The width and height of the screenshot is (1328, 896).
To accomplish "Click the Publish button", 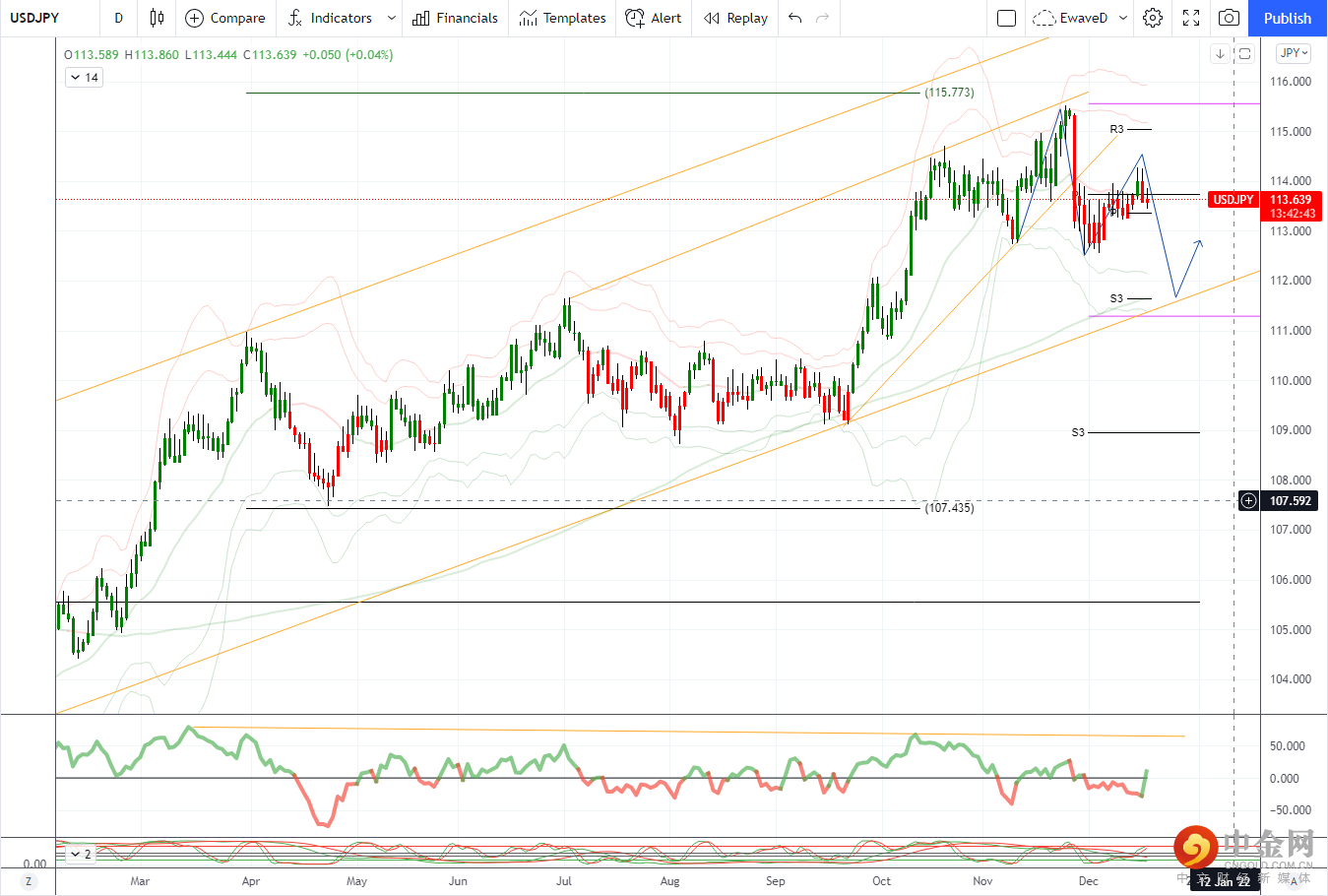I will point(1288,18).
